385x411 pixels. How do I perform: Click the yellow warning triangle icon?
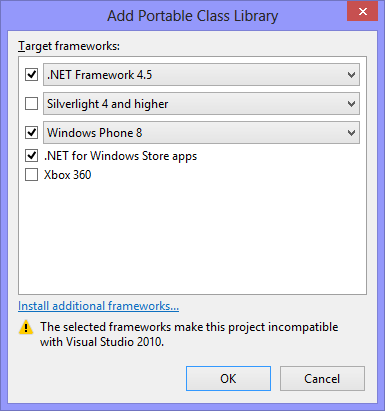(x=26, y=327)
